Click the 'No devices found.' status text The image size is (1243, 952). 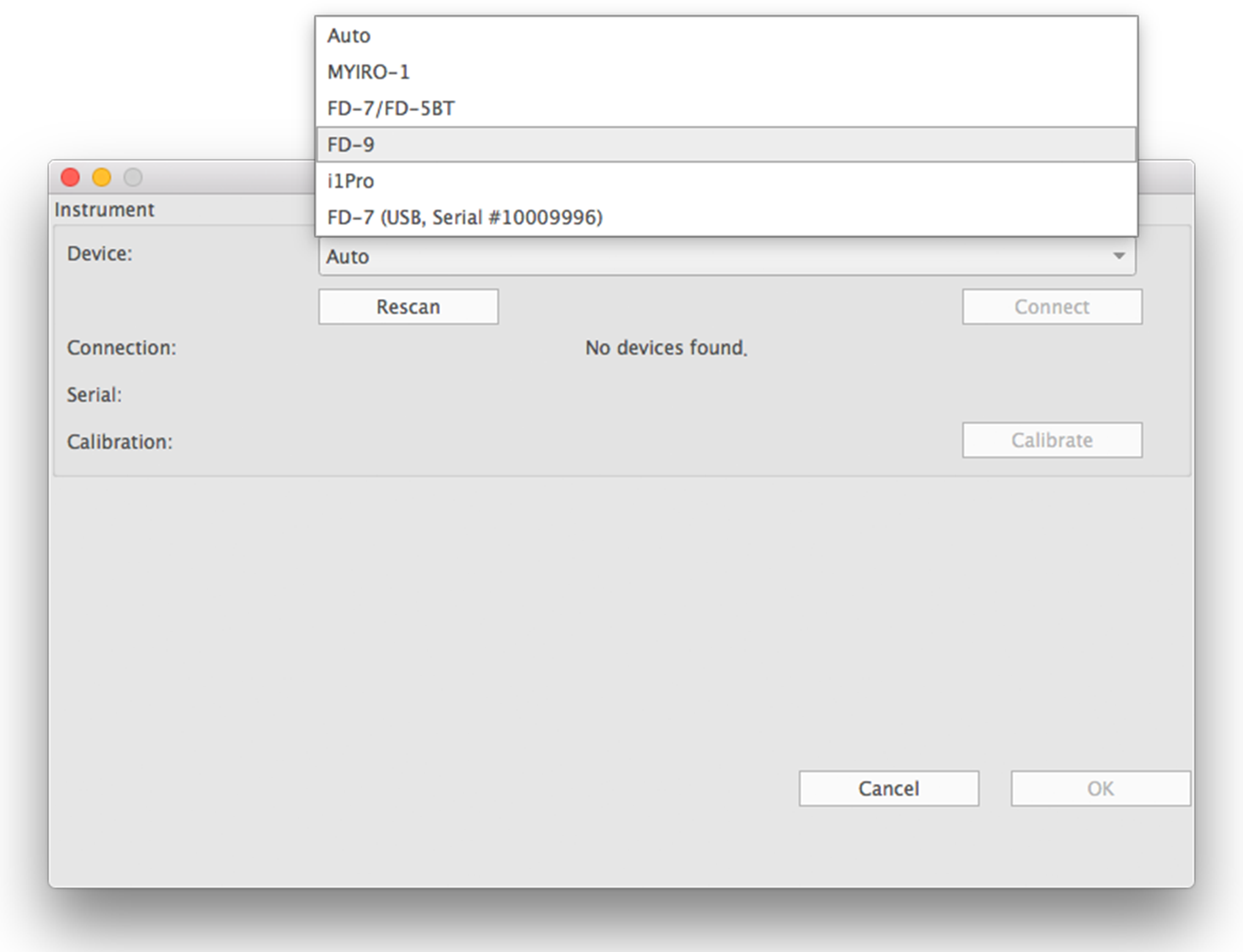point(666,348)
